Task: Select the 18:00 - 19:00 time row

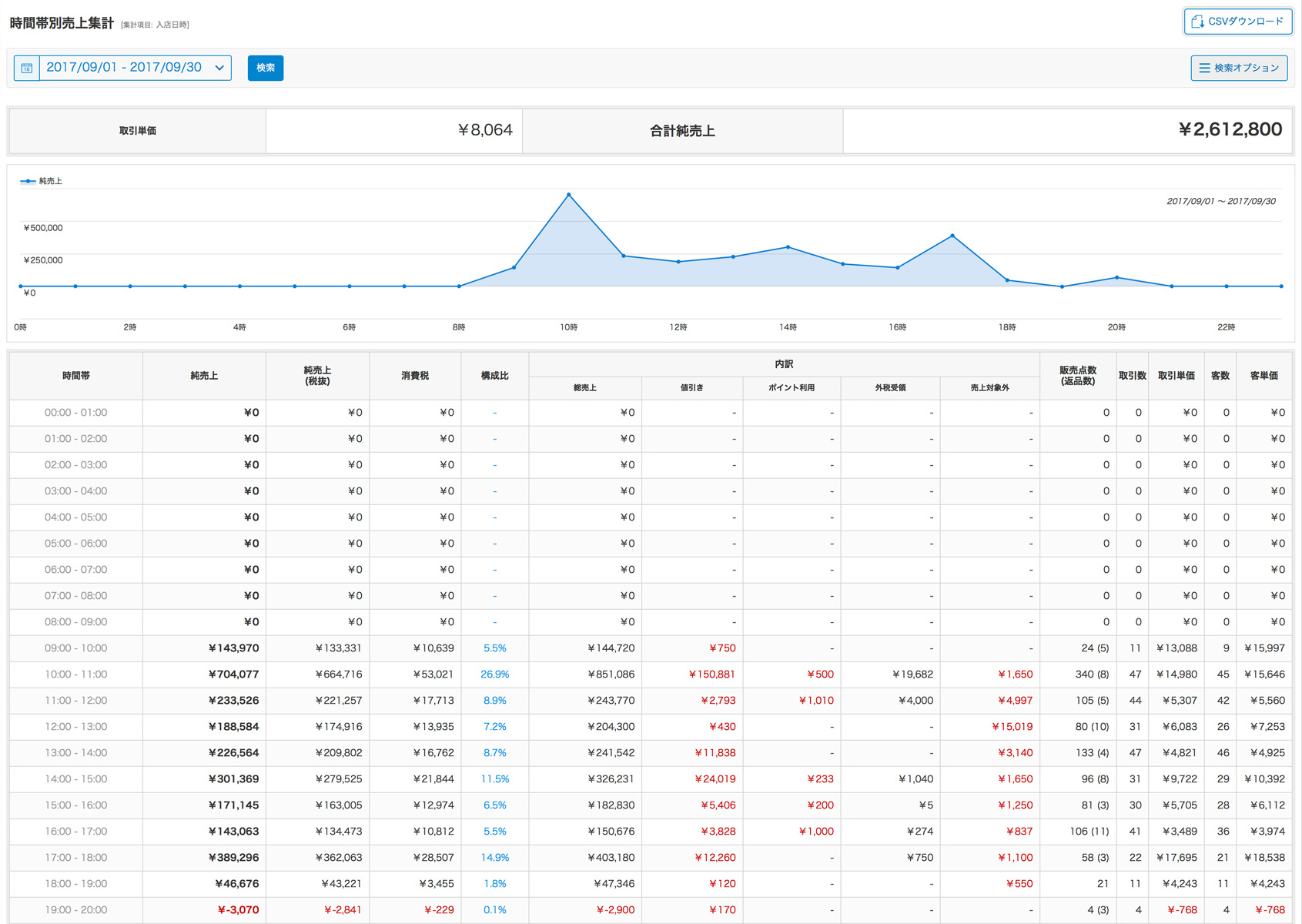Action: point(651,884)
